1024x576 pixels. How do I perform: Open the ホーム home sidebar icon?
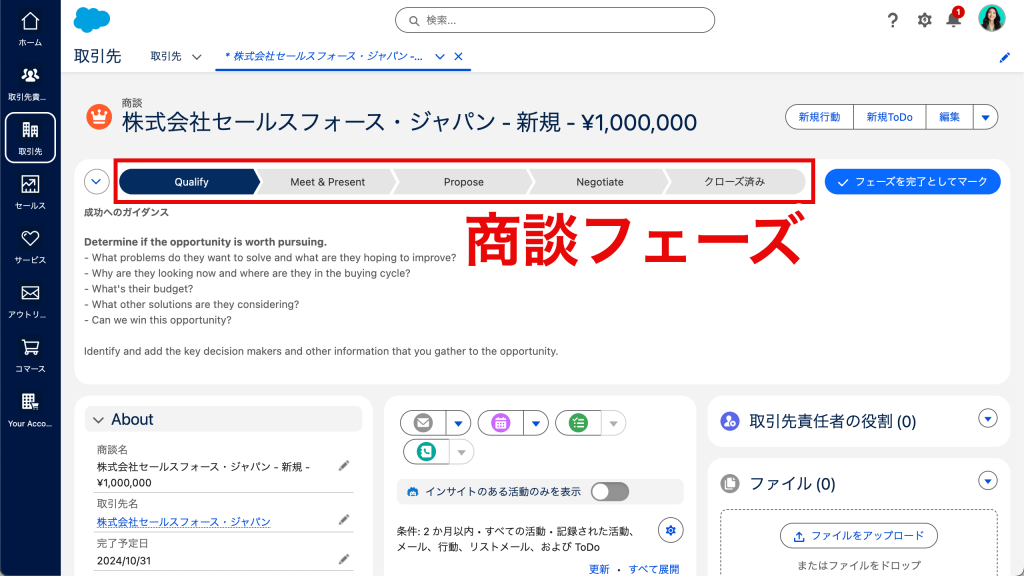tap(30, 29)
